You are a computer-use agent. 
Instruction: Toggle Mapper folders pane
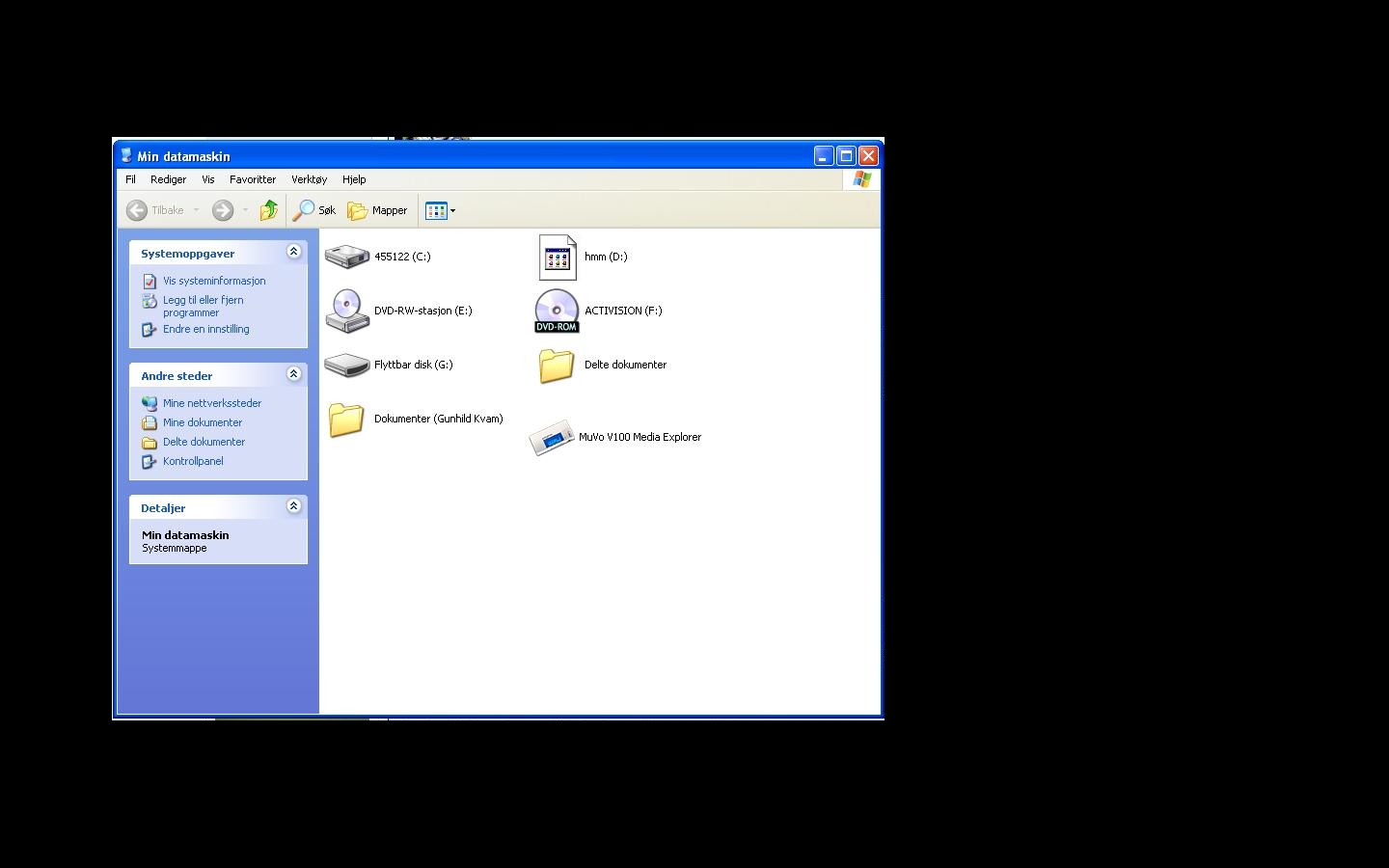pyautogui.click(x=377, y=210)
